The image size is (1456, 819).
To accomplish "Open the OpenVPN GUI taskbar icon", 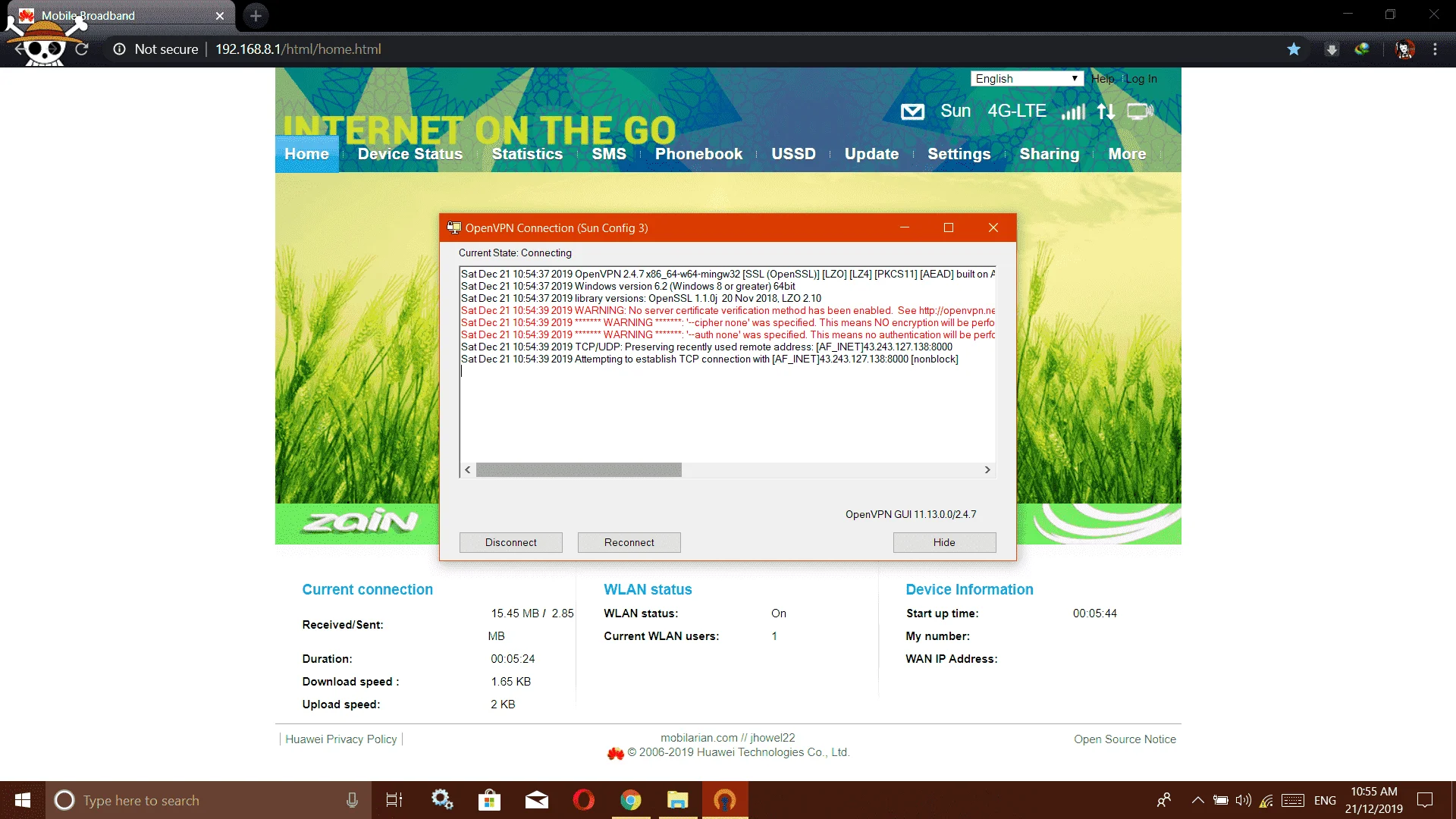I will (725, 800).
